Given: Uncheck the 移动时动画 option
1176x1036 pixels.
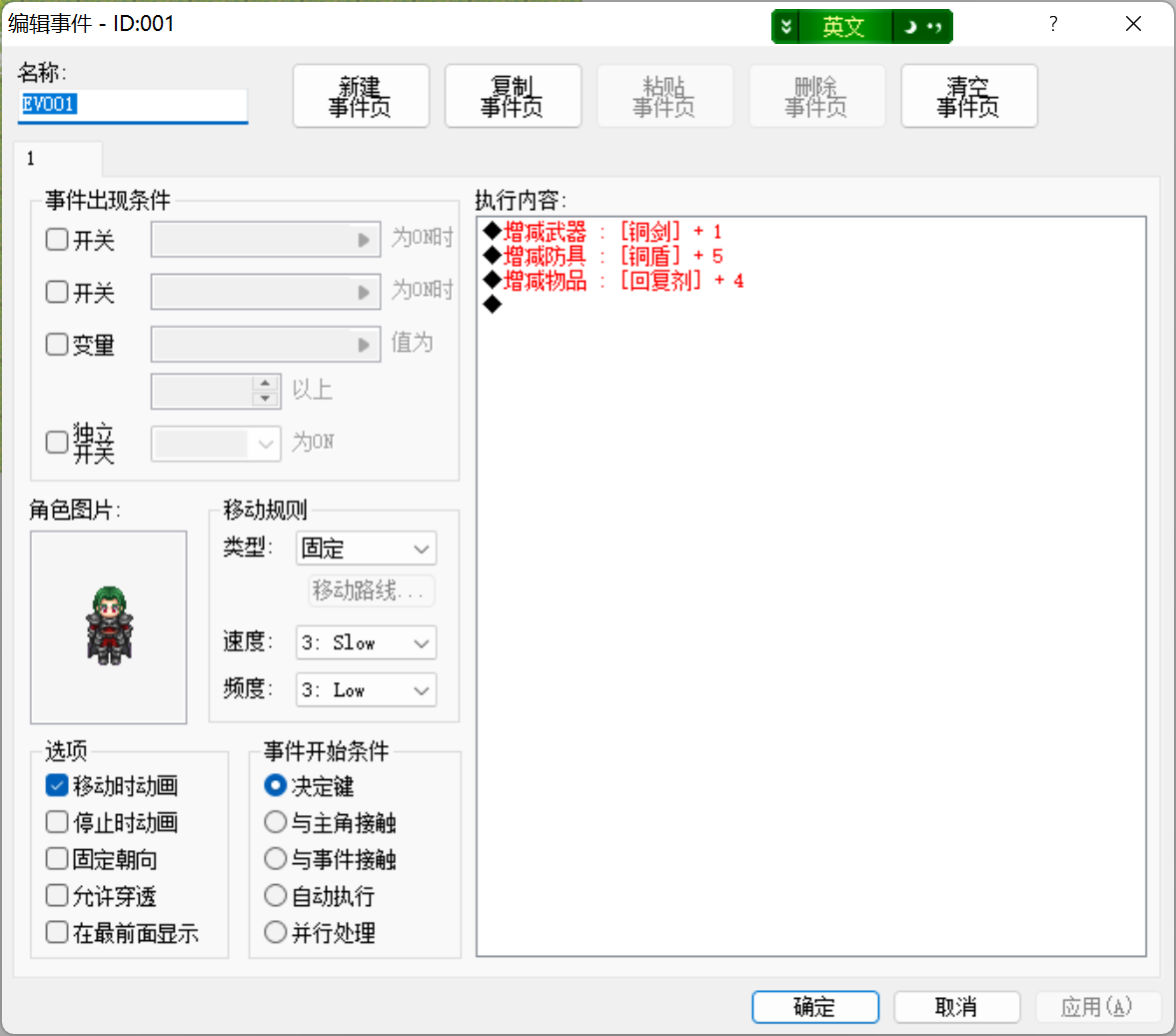Looking at the screenshot, I should click(57, 785).
